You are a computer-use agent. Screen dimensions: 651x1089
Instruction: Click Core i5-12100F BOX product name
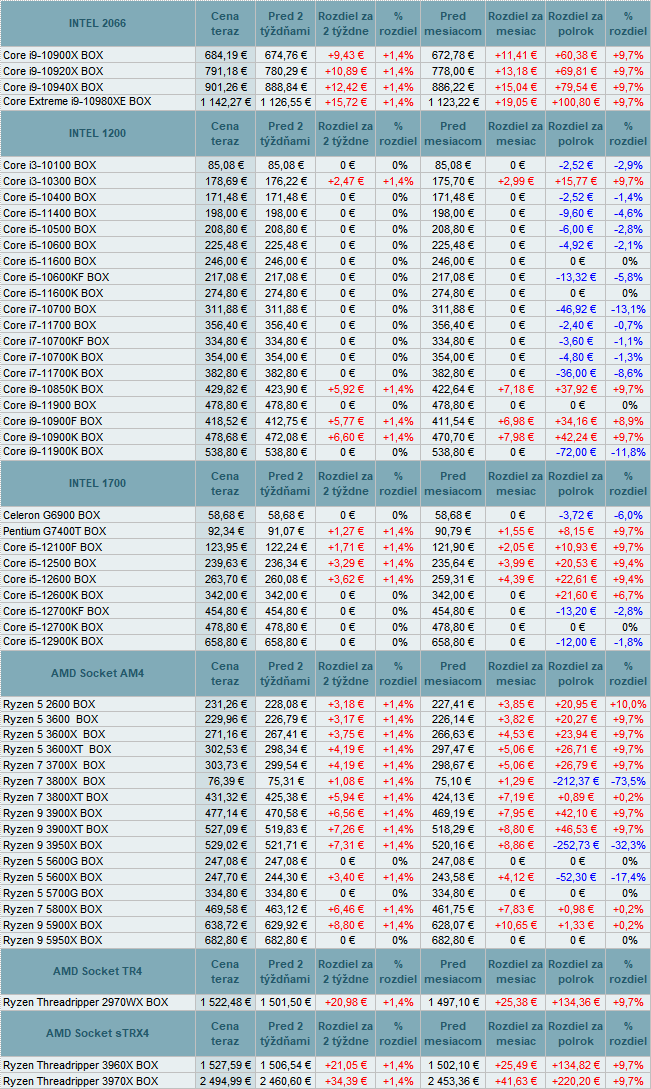[52, 547]
